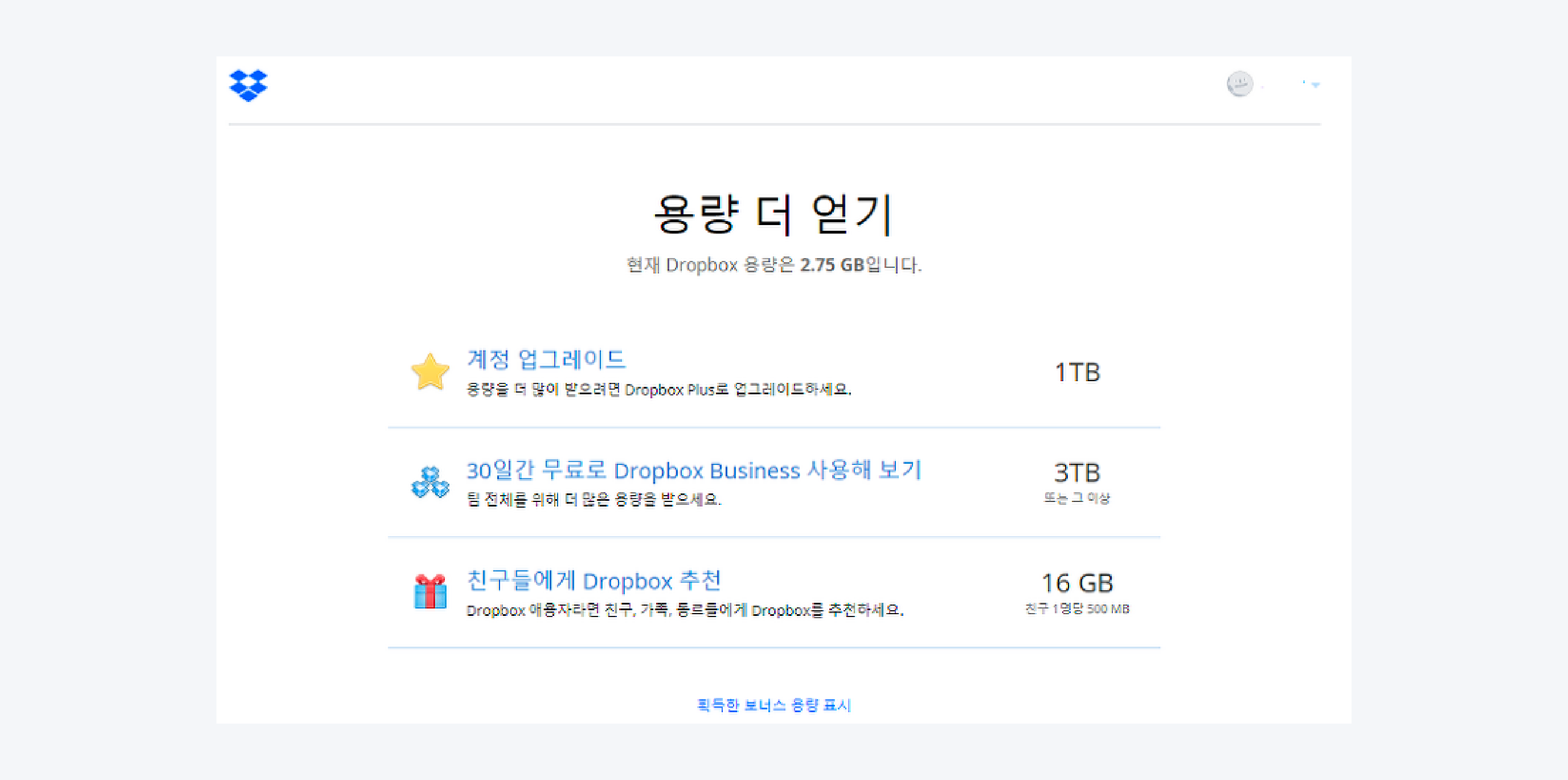The image size is (1568, 780).
Task: Open 30일간 무료로 Dropbox Business 사용해 보기
Action: pos(693,470)
